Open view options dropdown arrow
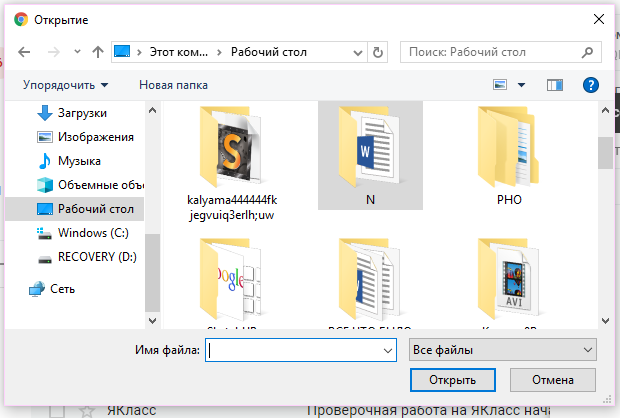 522,85
